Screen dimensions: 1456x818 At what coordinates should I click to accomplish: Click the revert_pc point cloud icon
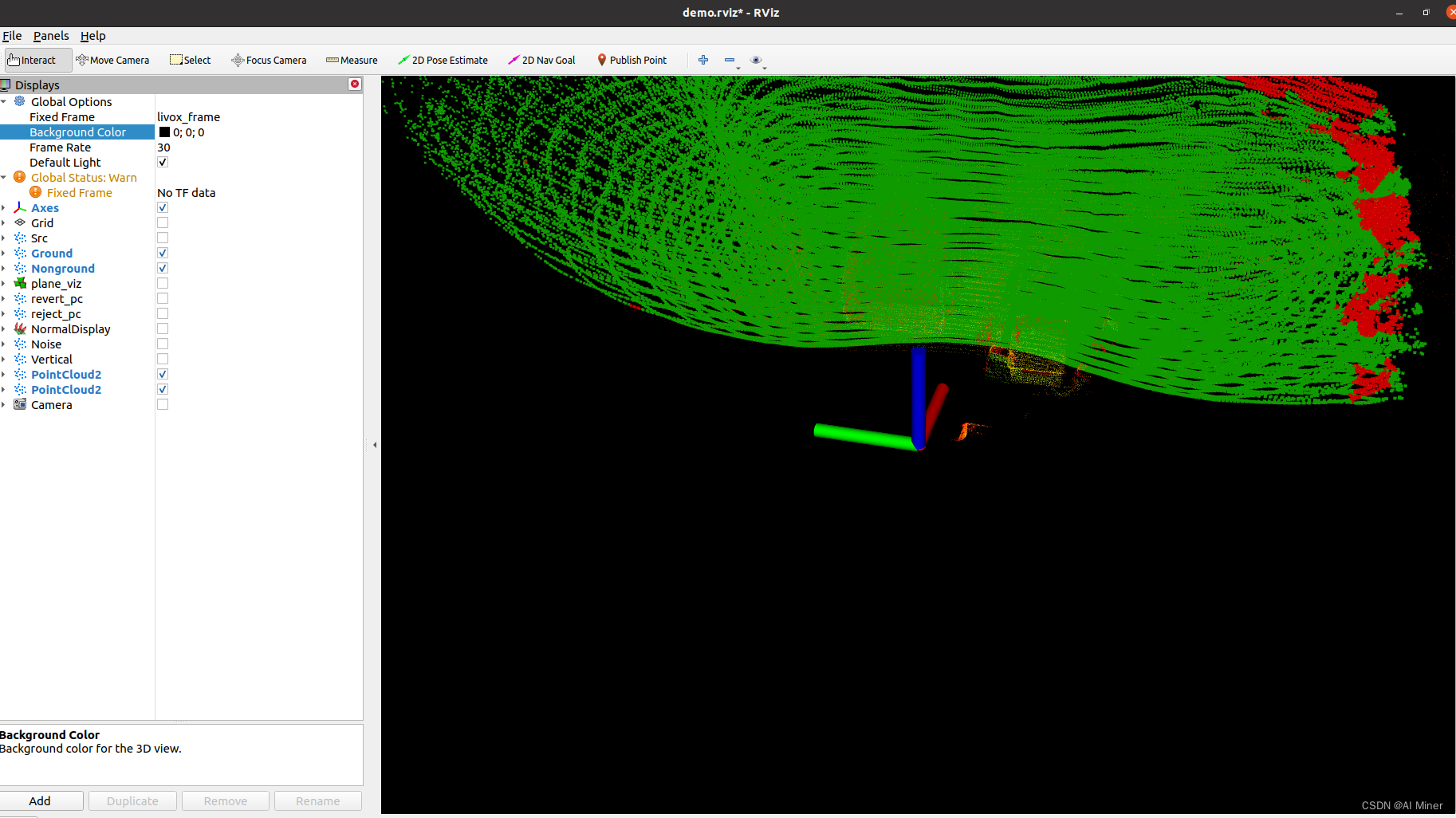(20, 298)
